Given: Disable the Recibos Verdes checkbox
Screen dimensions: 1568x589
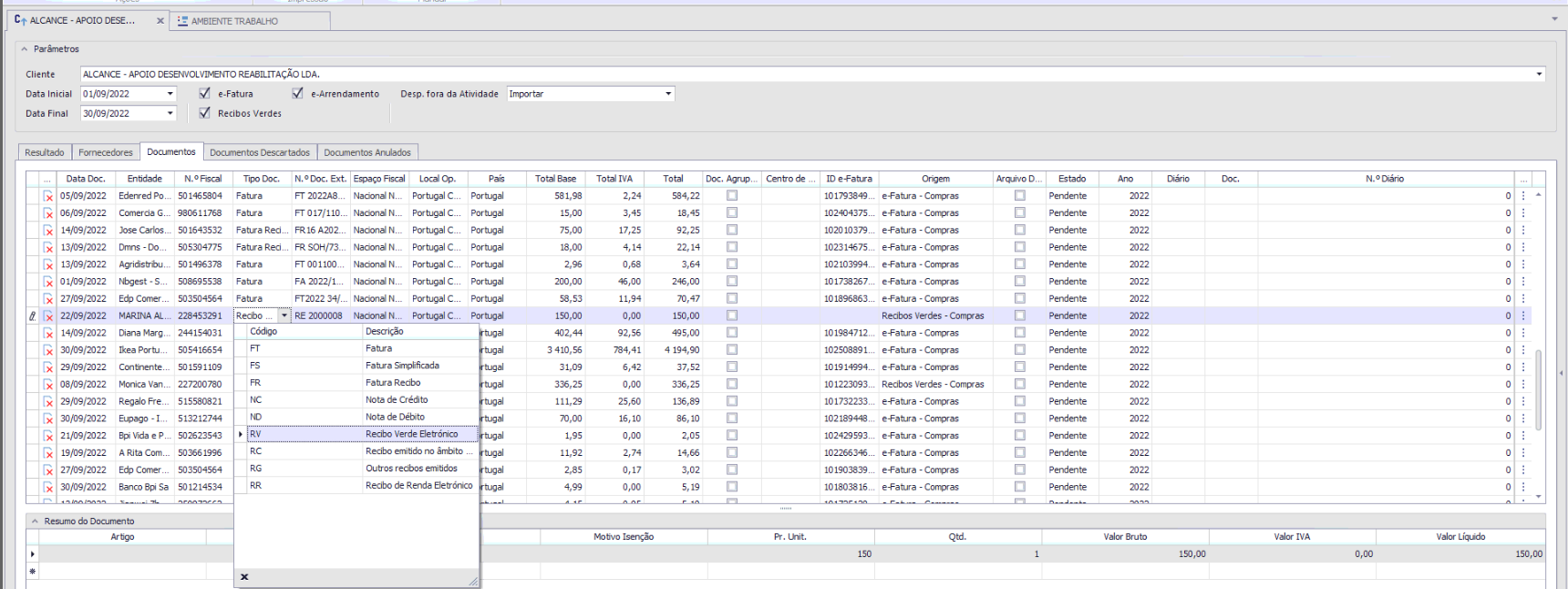Looking at the screenshot, I should tap(204, 113).
